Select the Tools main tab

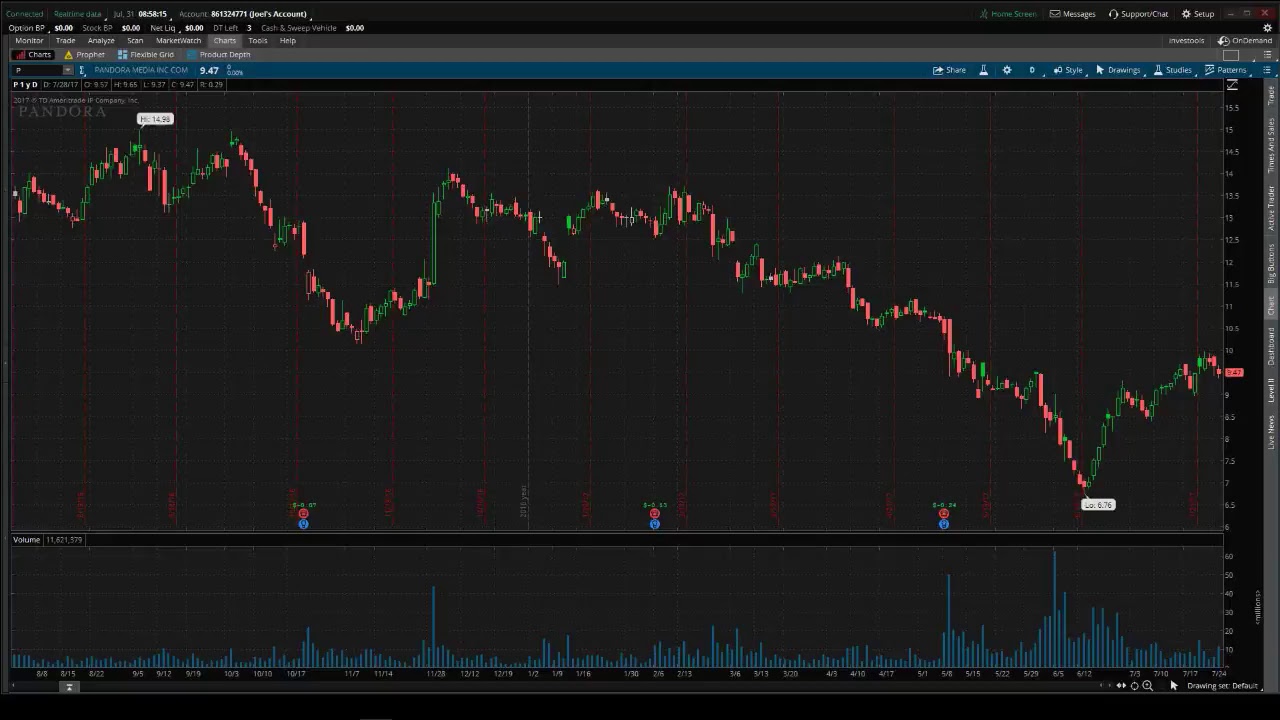point(258,41)
